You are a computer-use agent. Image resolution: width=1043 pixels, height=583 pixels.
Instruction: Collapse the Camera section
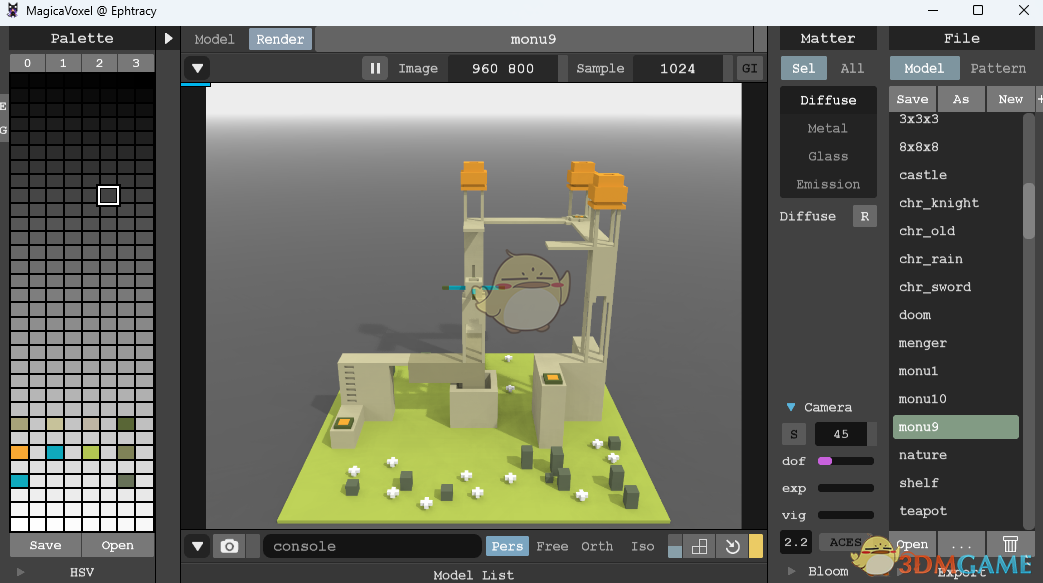pyautogui.click(x=791, y=407)
